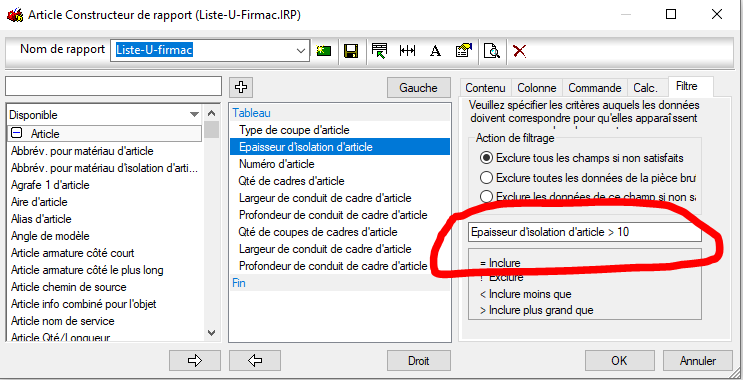
Task: Collapse the Article tree node
Action: tap(16, 134)
